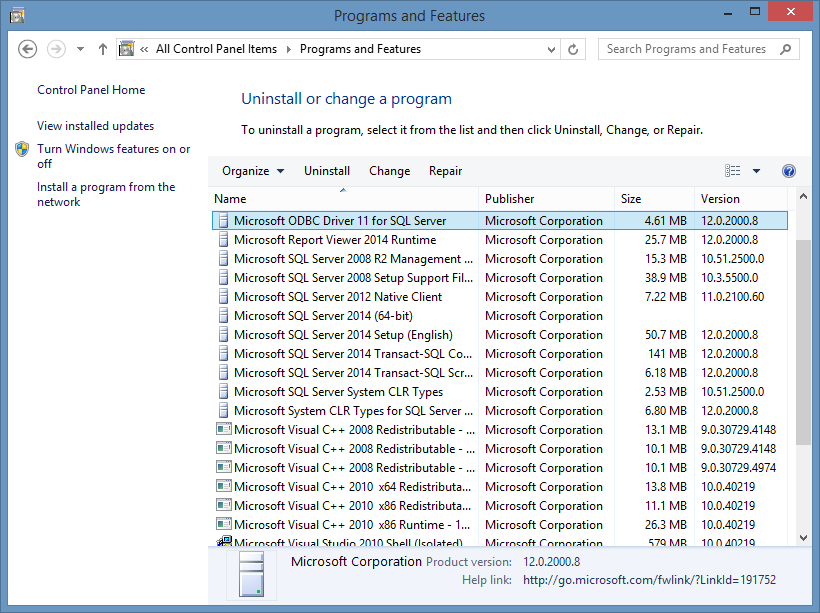The image size is (820, 613).
Task: Click All Control Panel Items breadcrumb
Action: pyautogui.click(x=216, y=49)
